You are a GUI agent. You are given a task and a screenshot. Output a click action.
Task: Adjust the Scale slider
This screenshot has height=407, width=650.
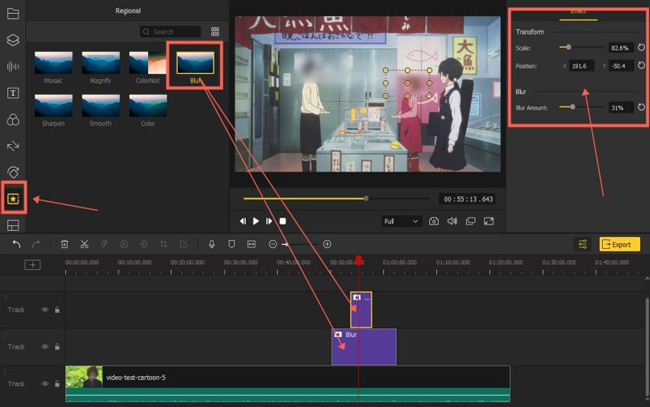[581, 47]
